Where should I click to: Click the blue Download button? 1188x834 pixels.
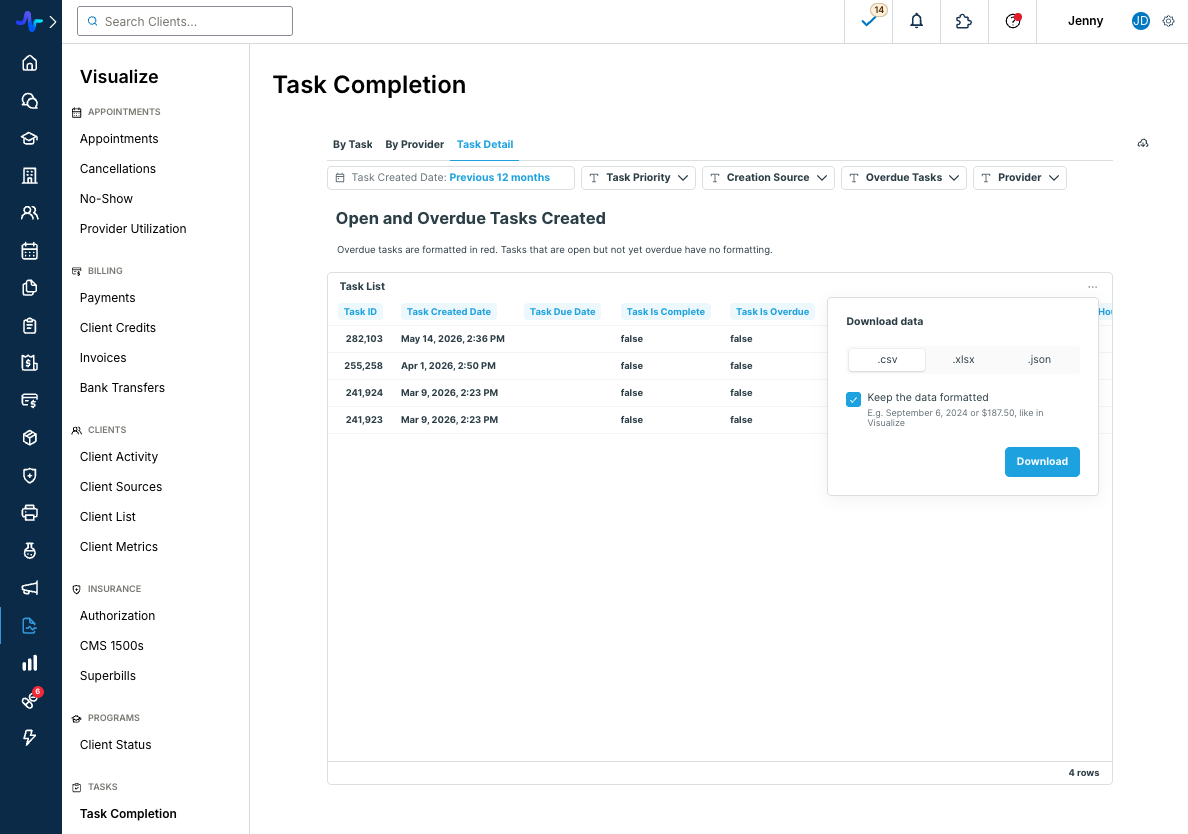pos(1042,462)
